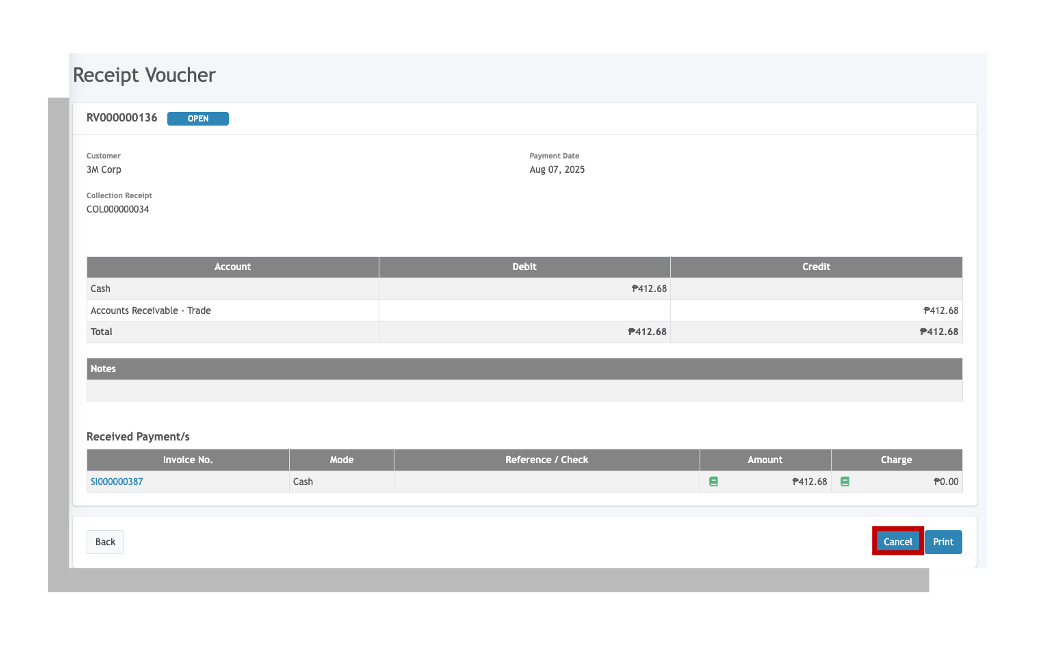
Task: Click the Cancel button
Action: pyautogui.click(x=897, y=542)
